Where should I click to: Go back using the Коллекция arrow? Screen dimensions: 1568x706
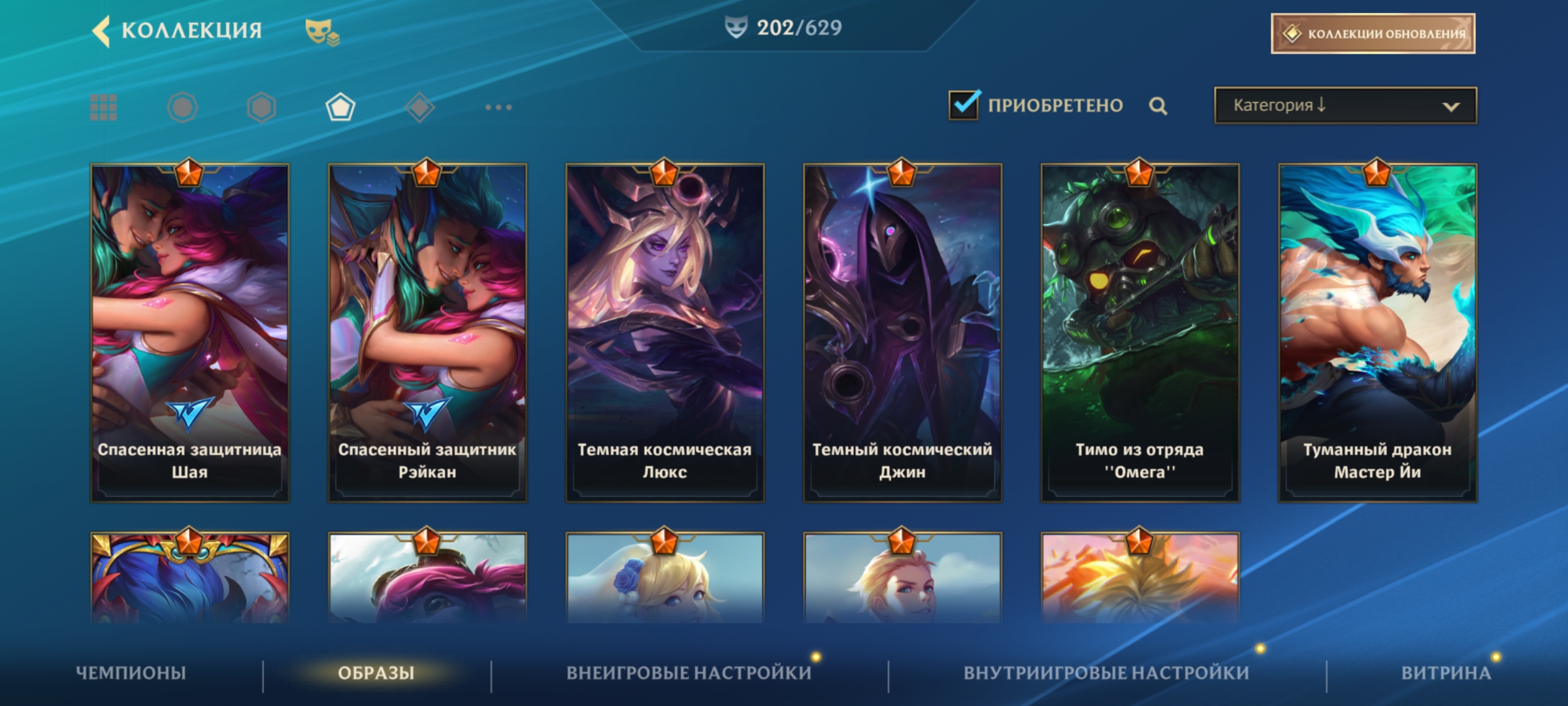pyautogui.click(x=102, y=31)
